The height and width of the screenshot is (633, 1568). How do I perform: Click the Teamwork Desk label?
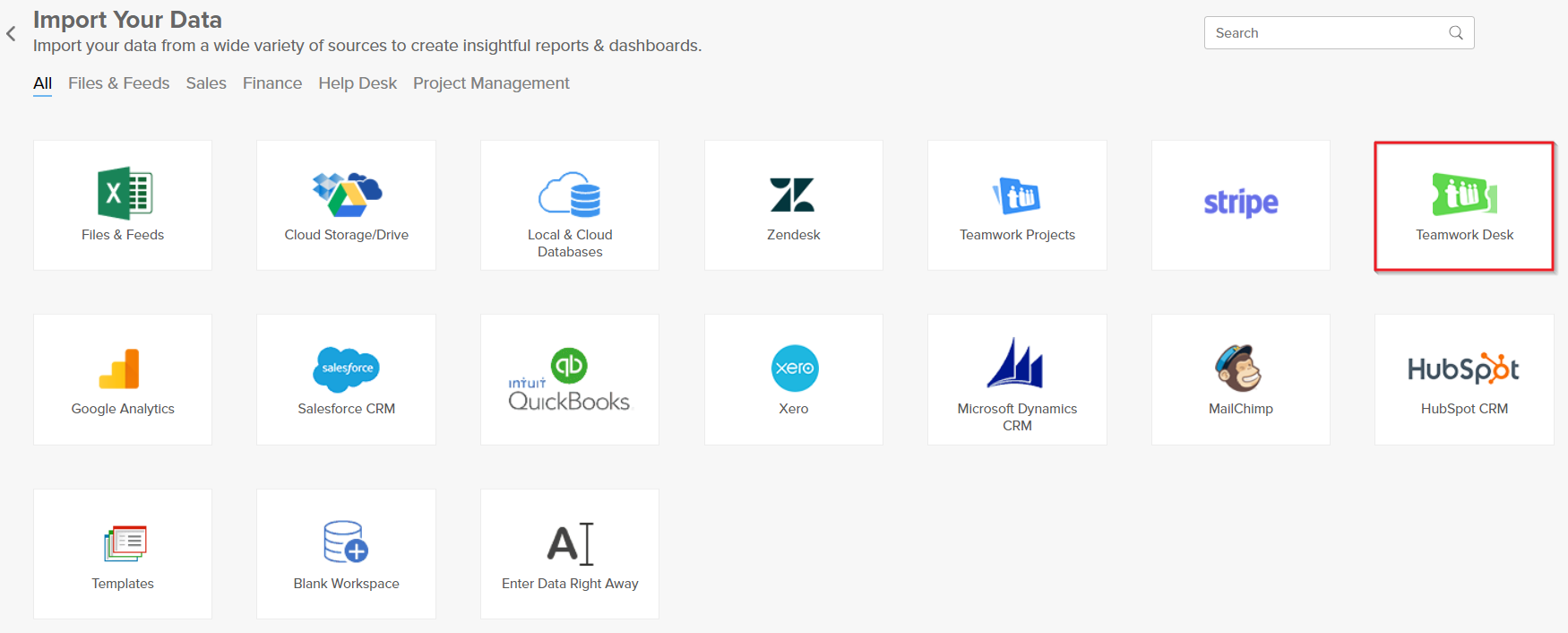(x=1464, y=235)
